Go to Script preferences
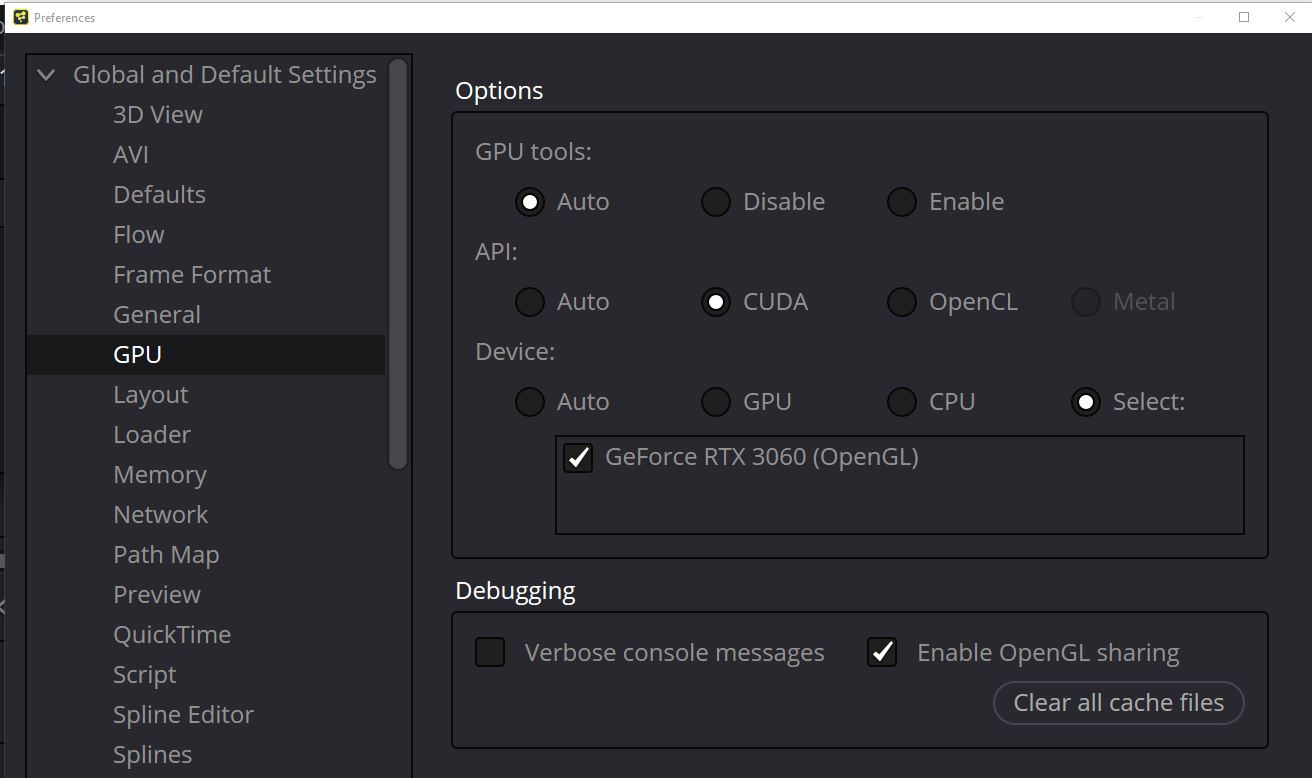Screen dimensions: 1312x778 [x=145, y=675]
